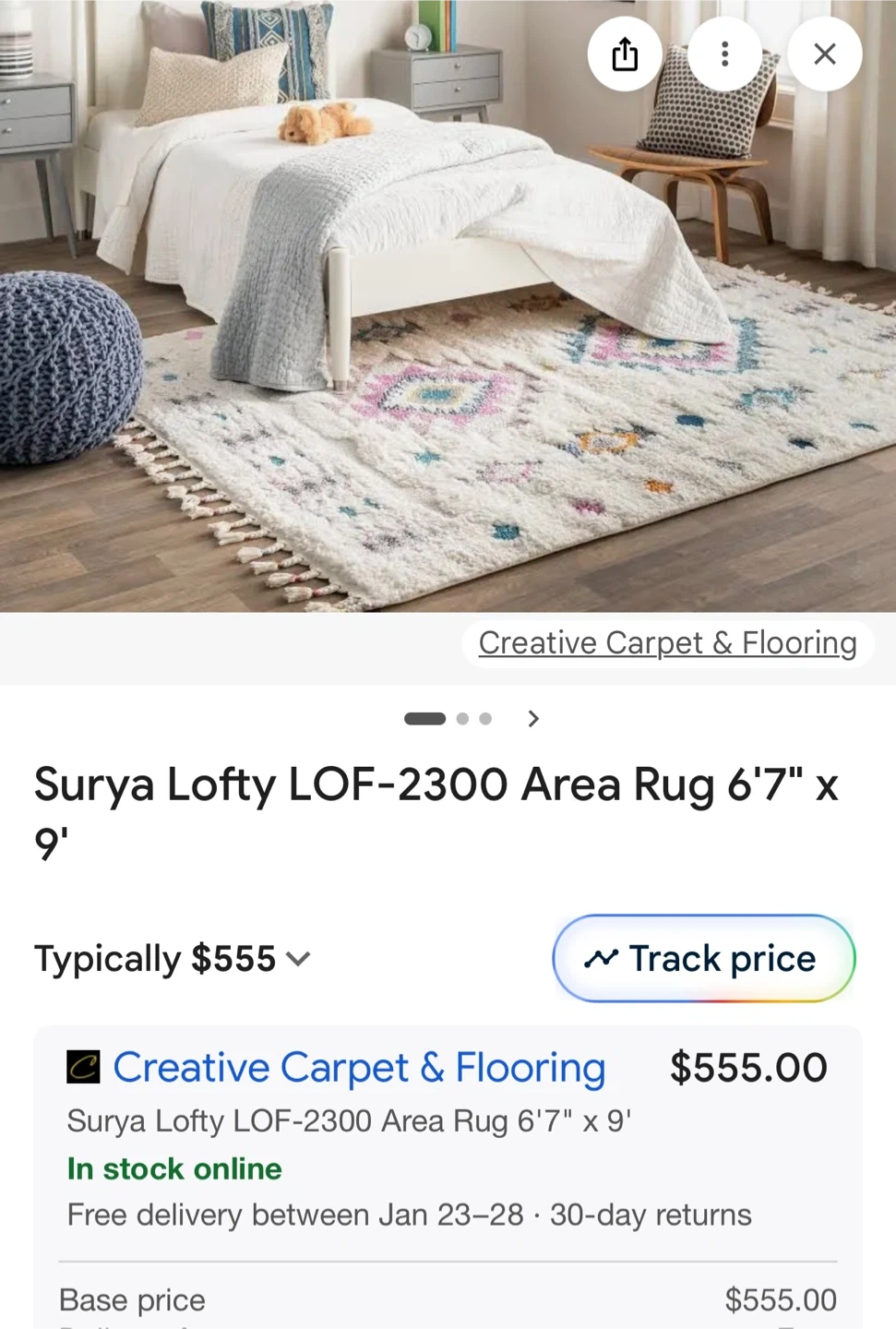The height and width of the screenshot is (1329, 896).
Task: Tap the share icon over the photo
Action: (625, 54)
